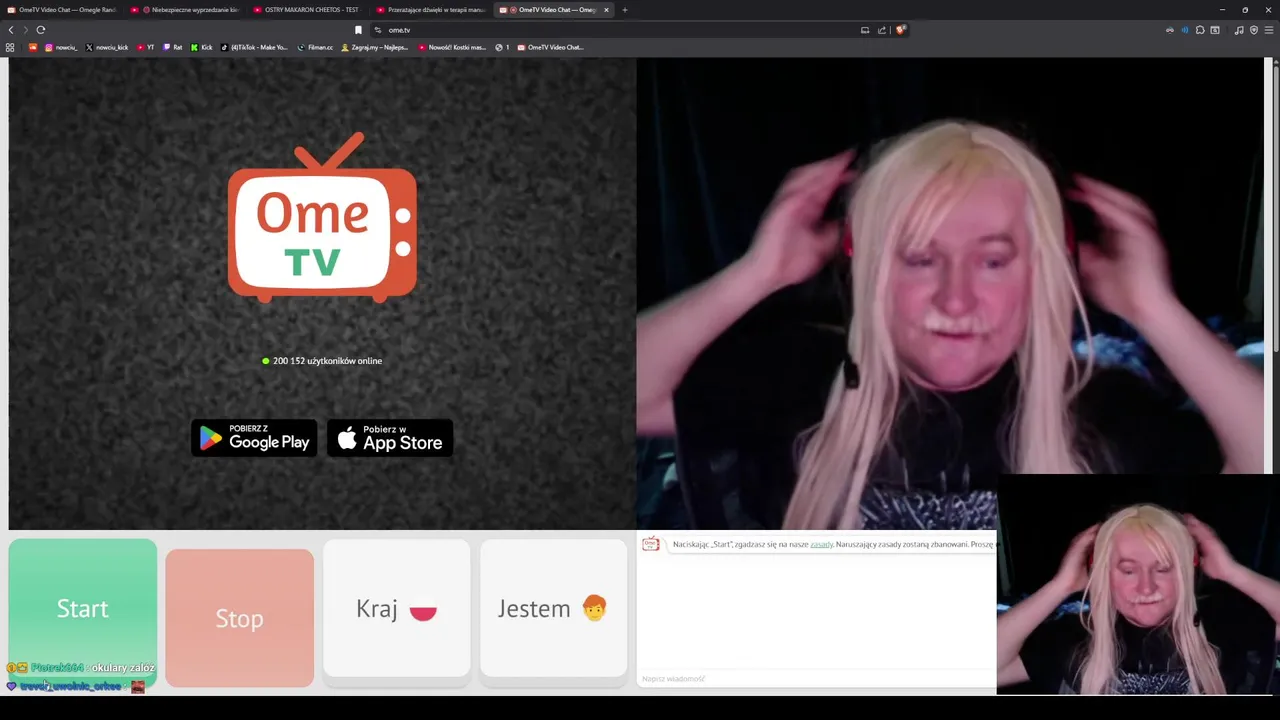Open the OmeTV Video Chat bookmark

550,47
